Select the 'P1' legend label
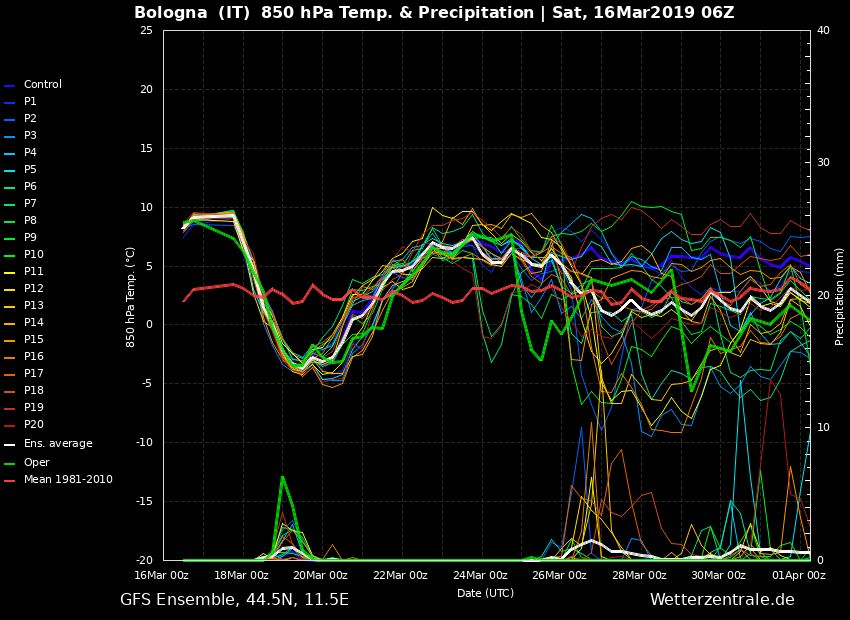 click(x=30, y=101)
